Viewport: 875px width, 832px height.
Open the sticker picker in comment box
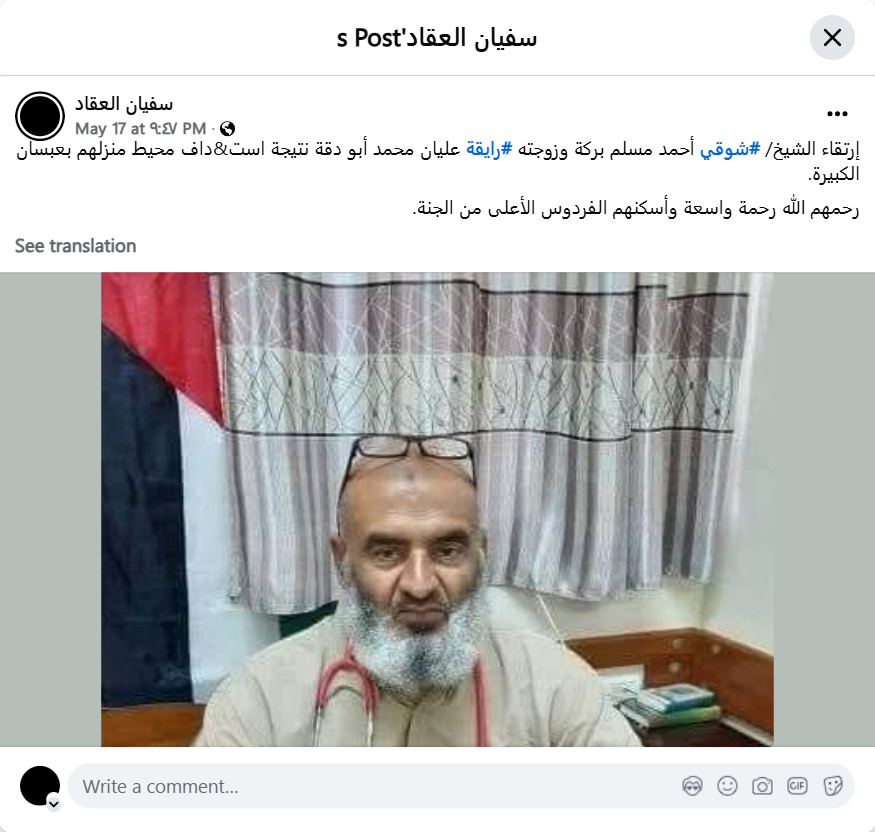point(832,786)
